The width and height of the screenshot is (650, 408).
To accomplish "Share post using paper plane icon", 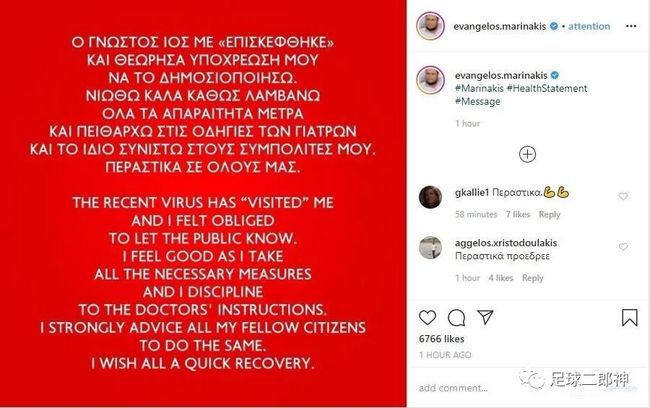I will coord(485,317).
